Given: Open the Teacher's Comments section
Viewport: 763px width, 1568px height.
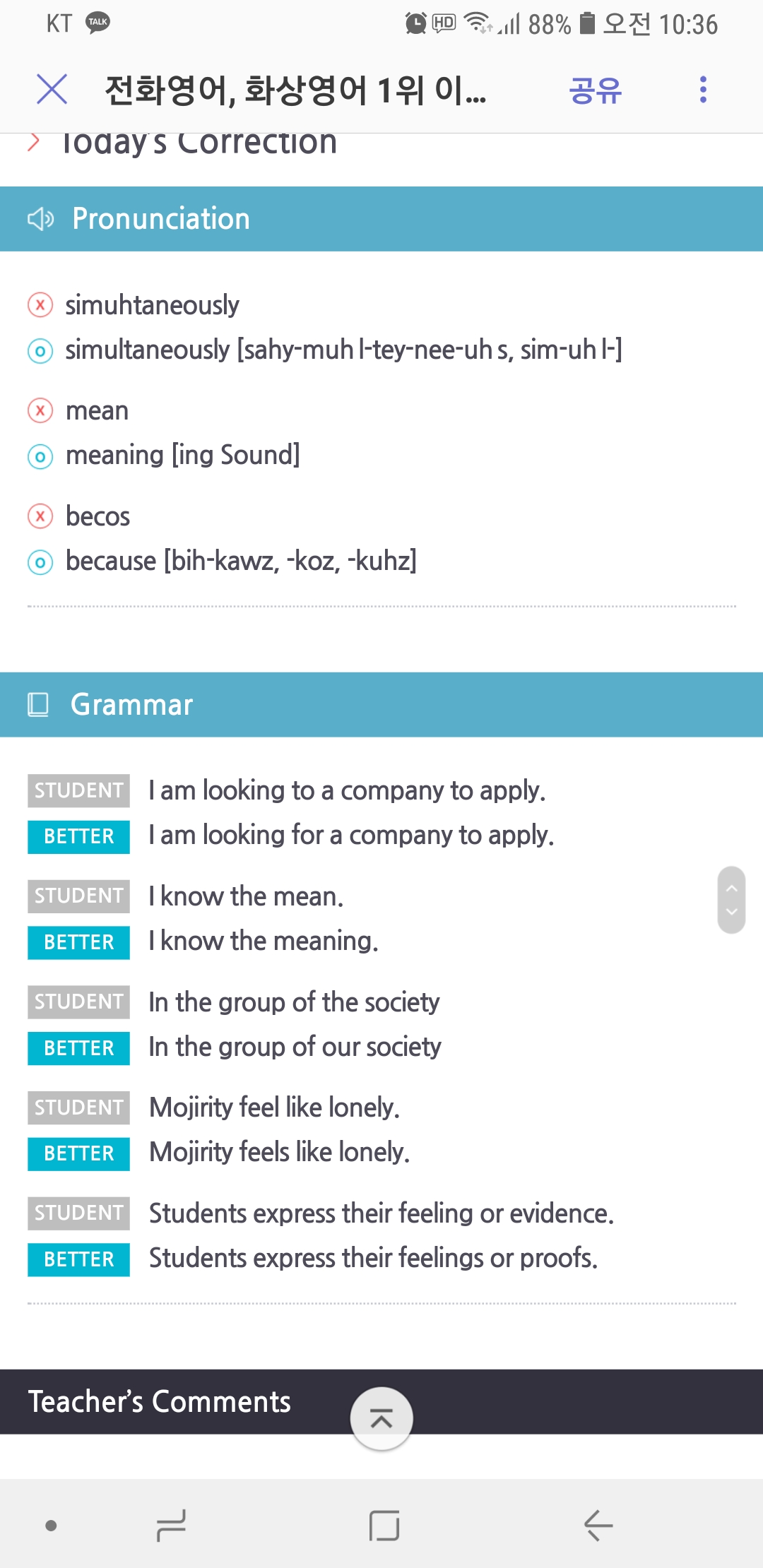Looking at the screenshot, I should (x=160, y=1401).
